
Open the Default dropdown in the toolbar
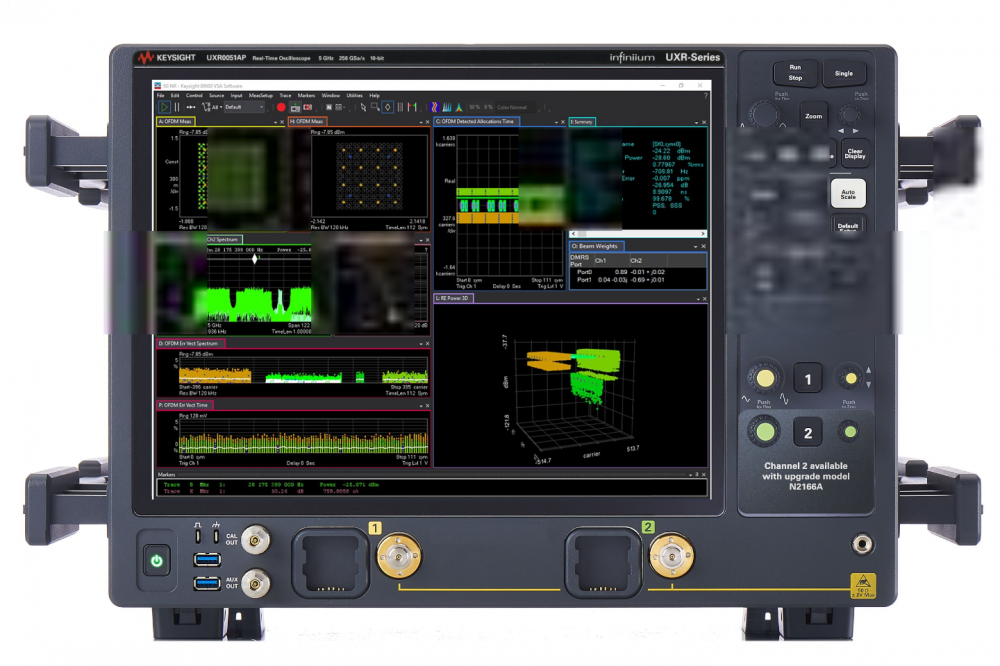[244, 107]
